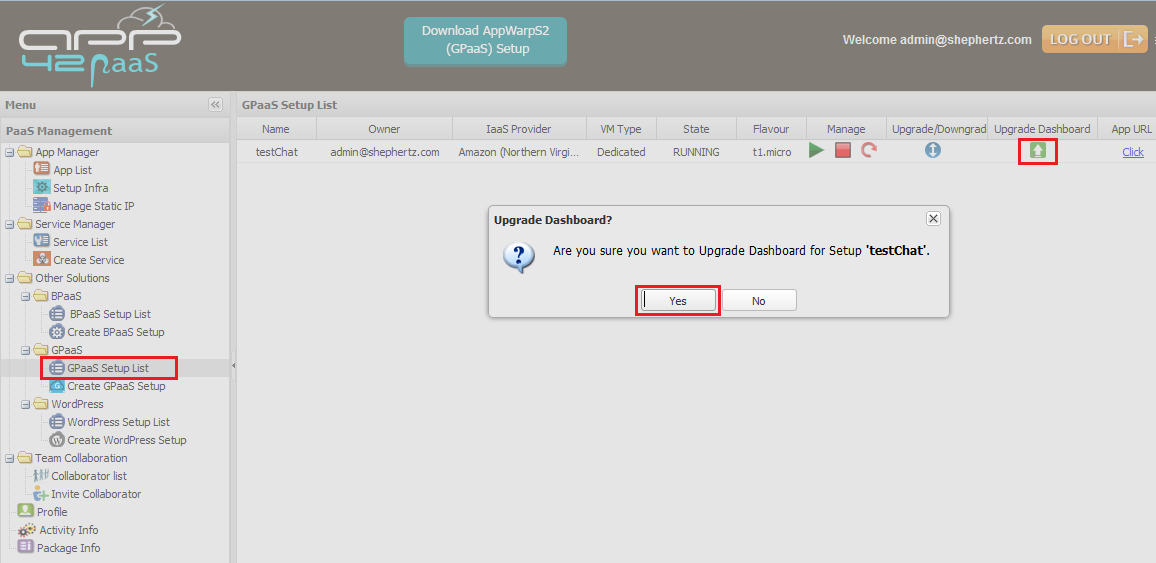Collapse the WordPress tree folder

pos(26,404)
